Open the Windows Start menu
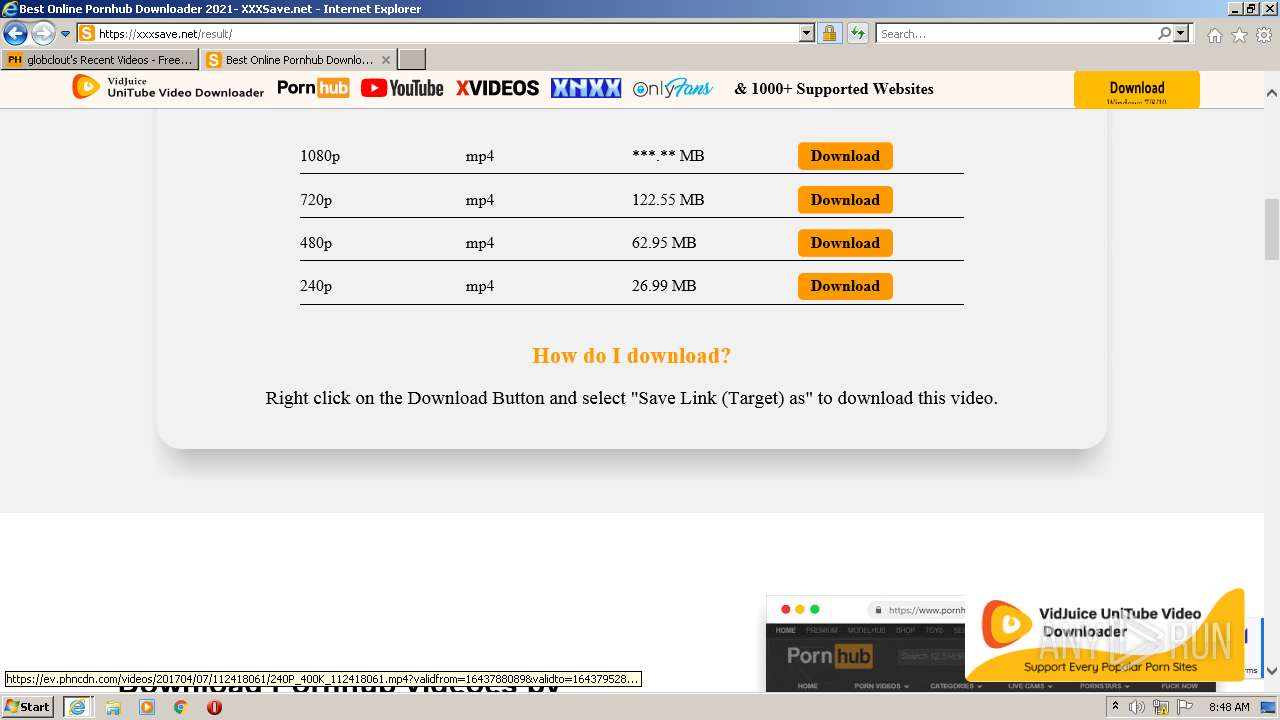The width and height of the screenshot is (1280, 720). [28, 707]
